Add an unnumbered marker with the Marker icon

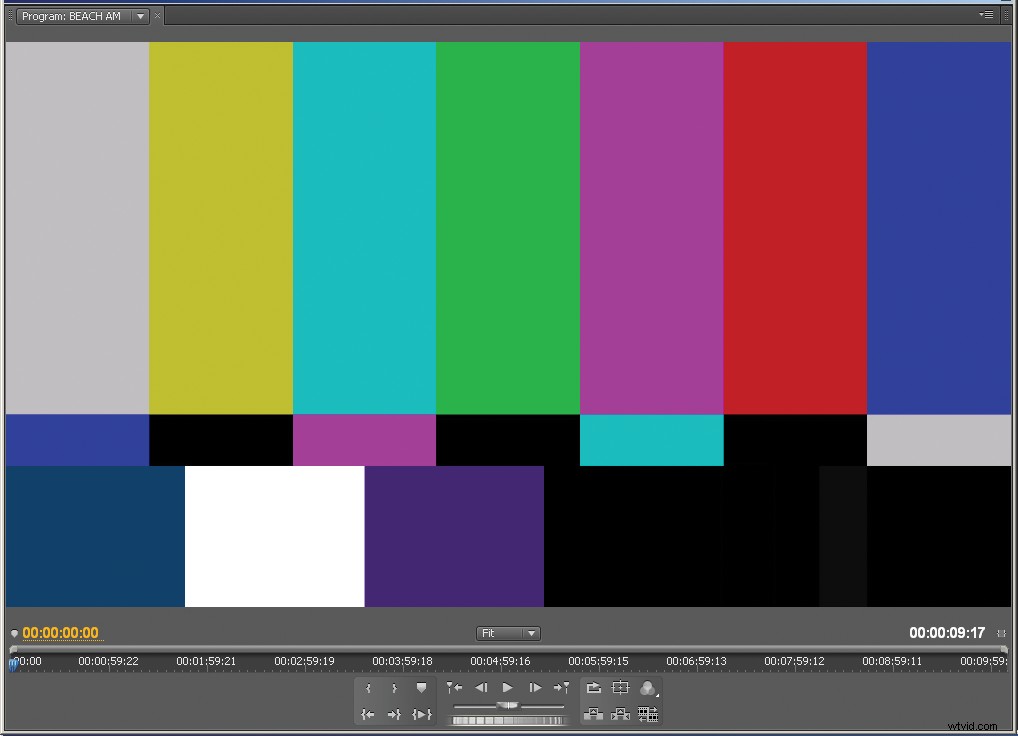[421, 687]
